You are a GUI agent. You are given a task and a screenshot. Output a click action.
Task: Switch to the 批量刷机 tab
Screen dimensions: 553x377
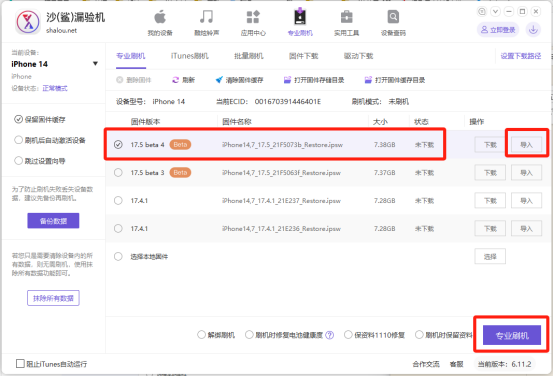(x=249, y=56)
